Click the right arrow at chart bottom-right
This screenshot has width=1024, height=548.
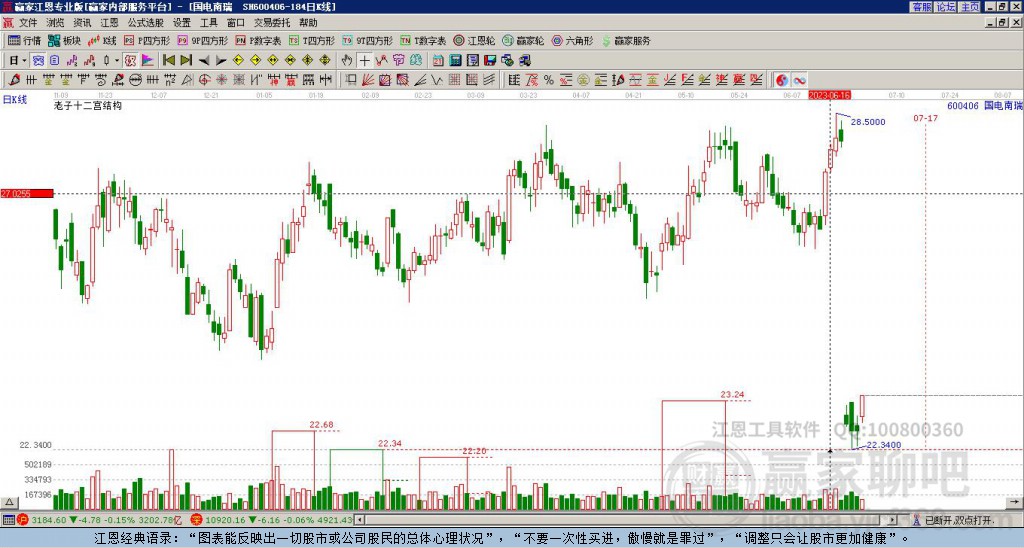(x=1014, y=502)
